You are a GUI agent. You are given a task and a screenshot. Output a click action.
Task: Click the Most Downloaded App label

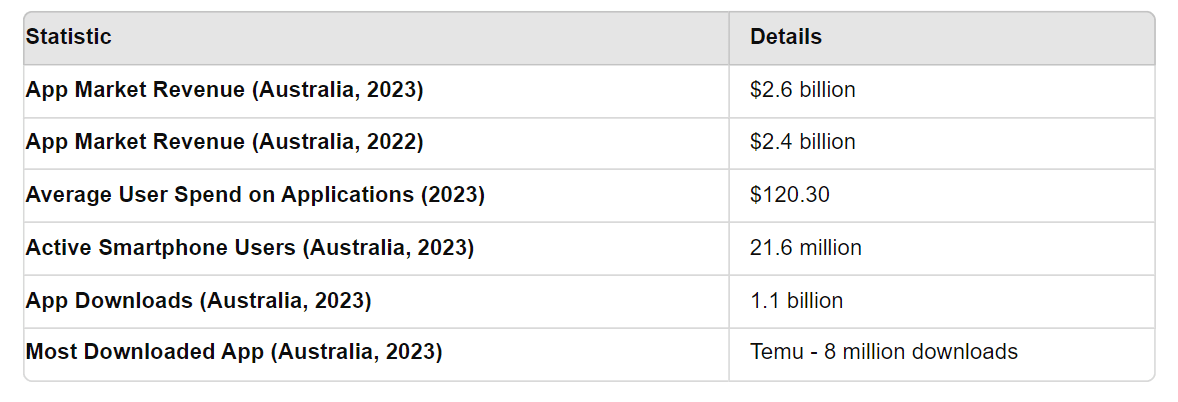233,352
